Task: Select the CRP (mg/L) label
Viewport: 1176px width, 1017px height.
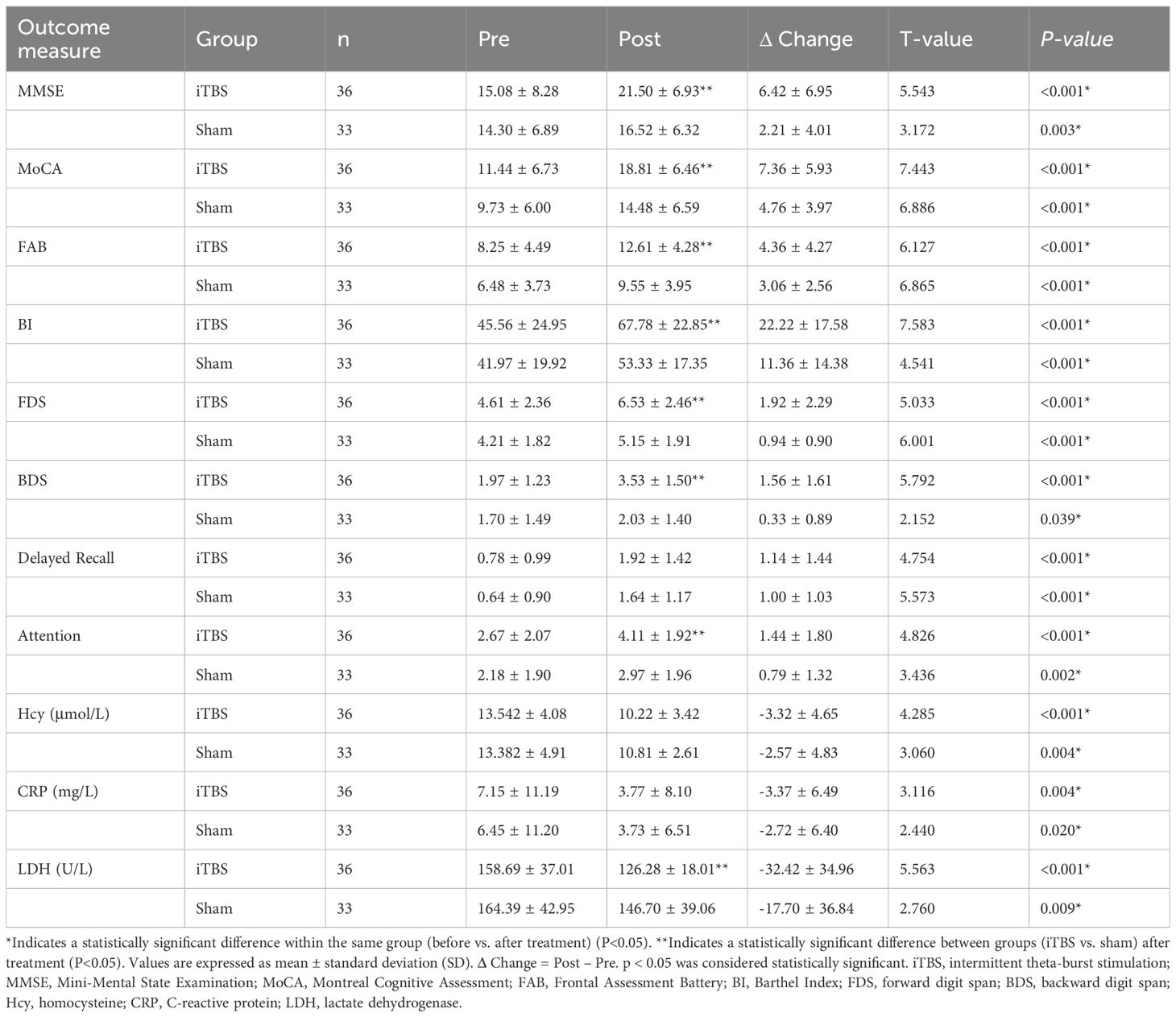Action: point(58,792)
